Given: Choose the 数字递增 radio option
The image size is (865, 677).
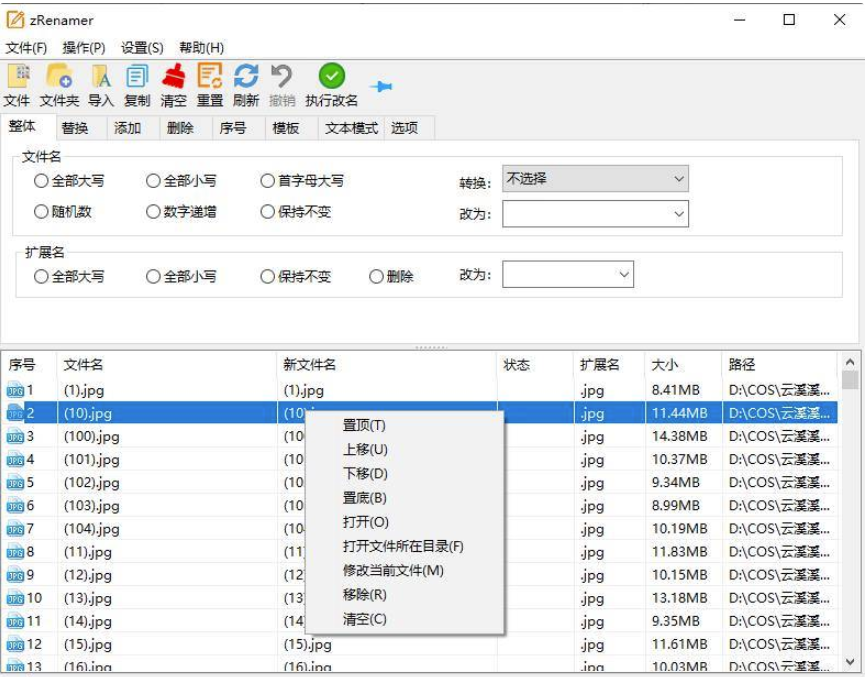Looking at the screenshot, I should 153,212.
